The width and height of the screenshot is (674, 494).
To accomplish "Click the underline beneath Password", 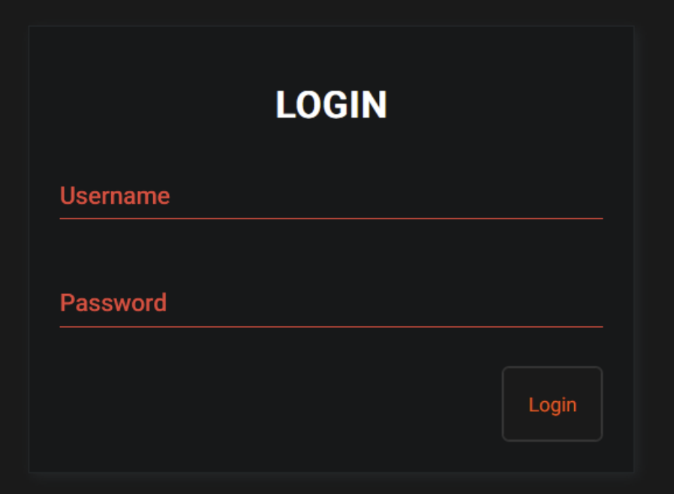I will pos(330,326).
